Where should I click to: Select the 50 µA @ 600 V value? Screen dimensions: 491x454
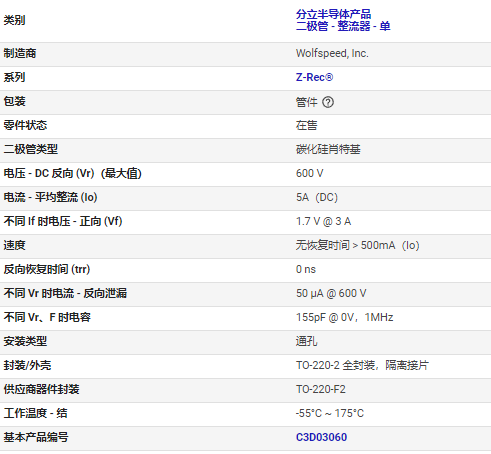tap(331, 293)
